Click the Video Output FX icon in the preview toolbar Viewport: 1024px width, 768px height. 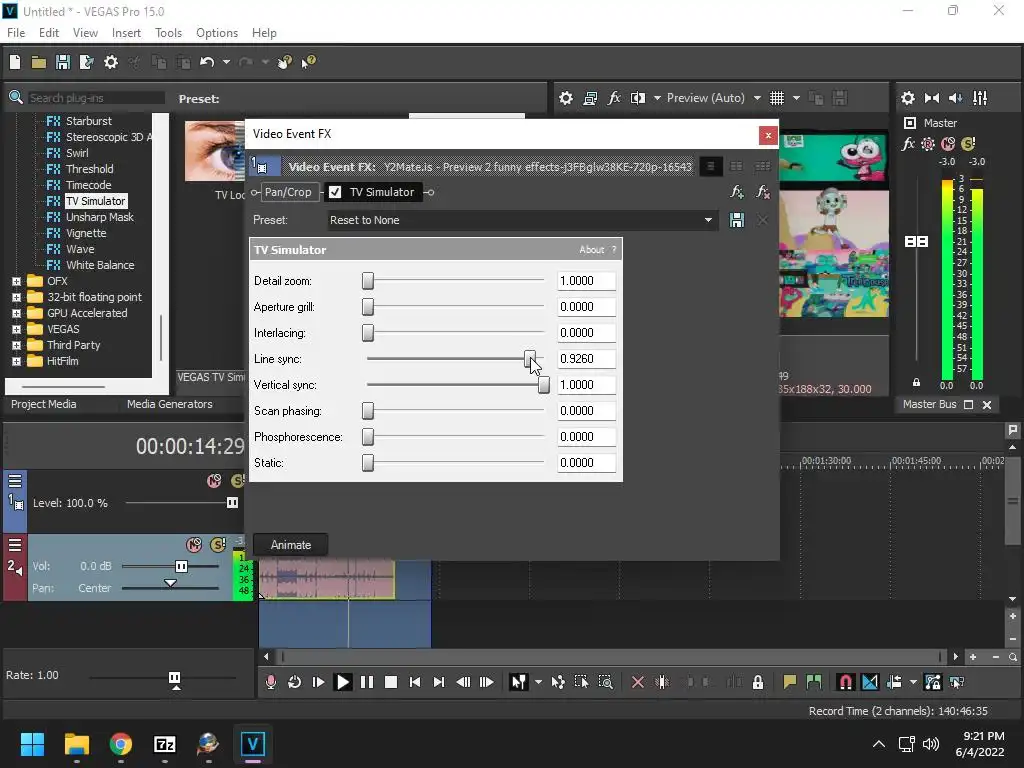click(x=614, y=98)
